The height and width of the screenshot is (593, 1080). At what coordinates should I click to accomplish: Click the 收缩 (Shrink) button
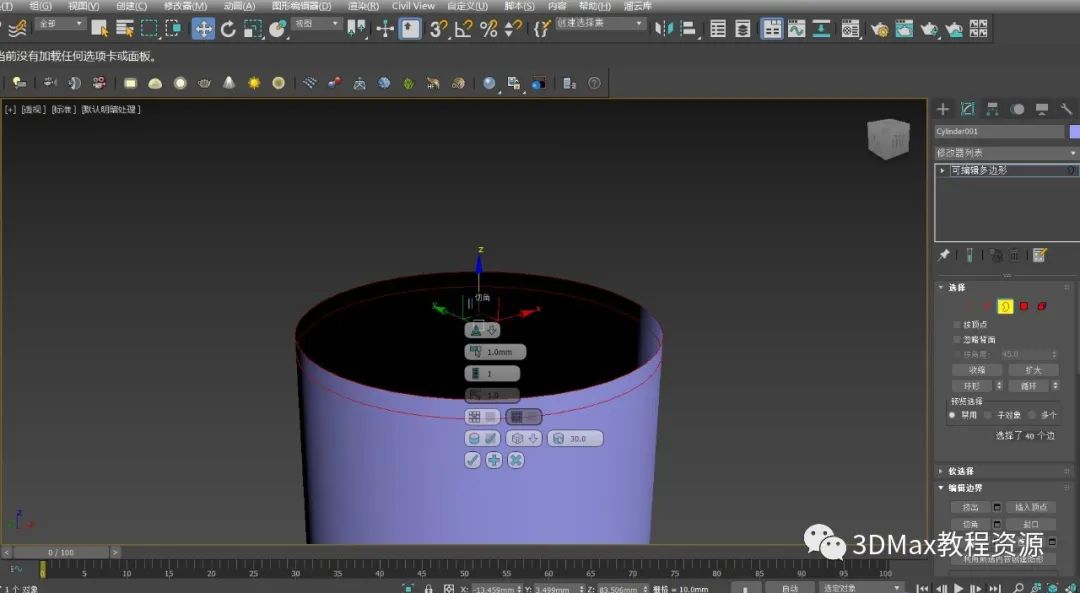[x=976, y=370]
